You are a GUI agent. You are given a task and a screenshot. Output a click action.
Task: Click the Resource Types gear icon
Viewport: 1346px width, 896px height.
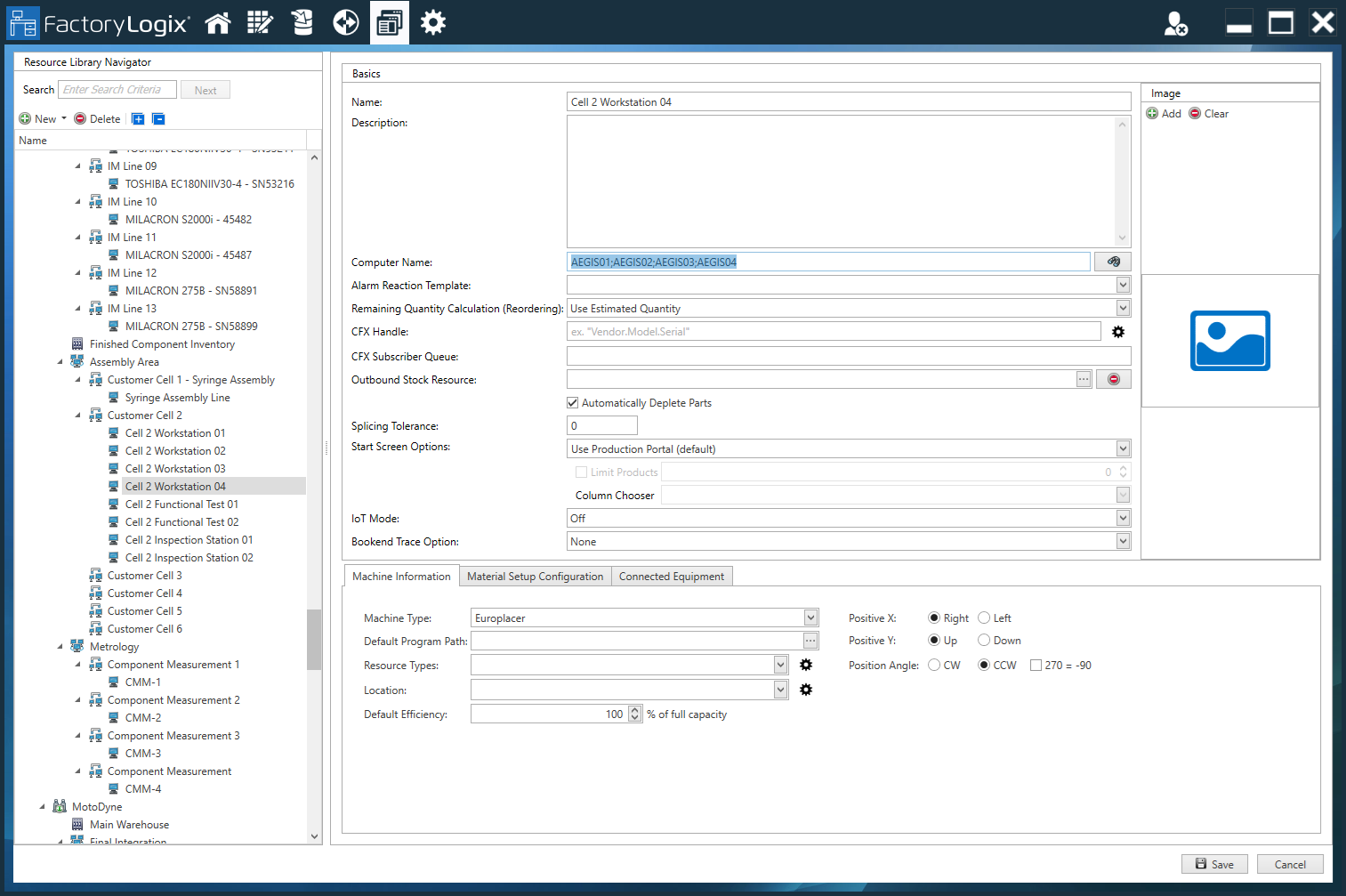pos(806,666)
